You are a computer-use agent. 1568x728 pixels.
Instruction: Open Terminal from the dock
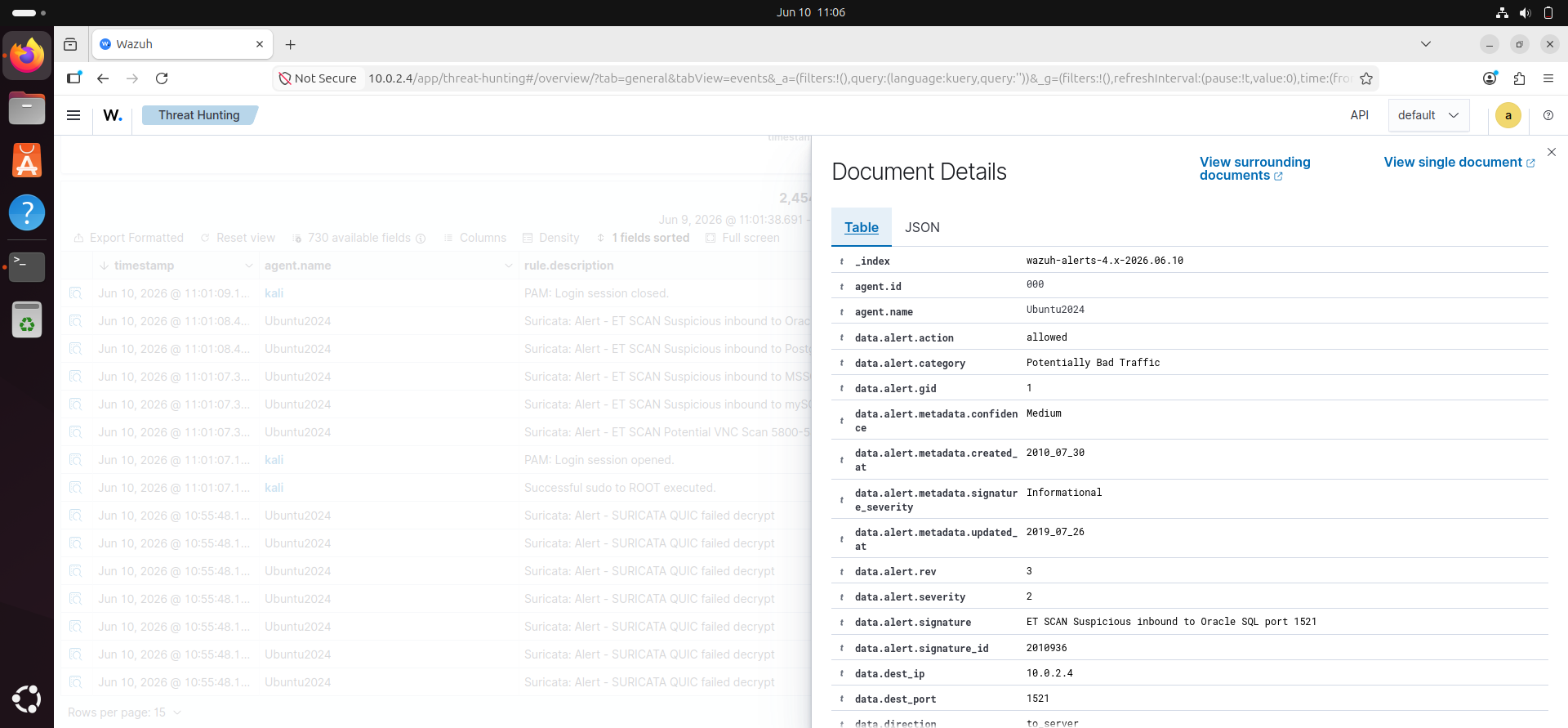(x=27, y=266)
